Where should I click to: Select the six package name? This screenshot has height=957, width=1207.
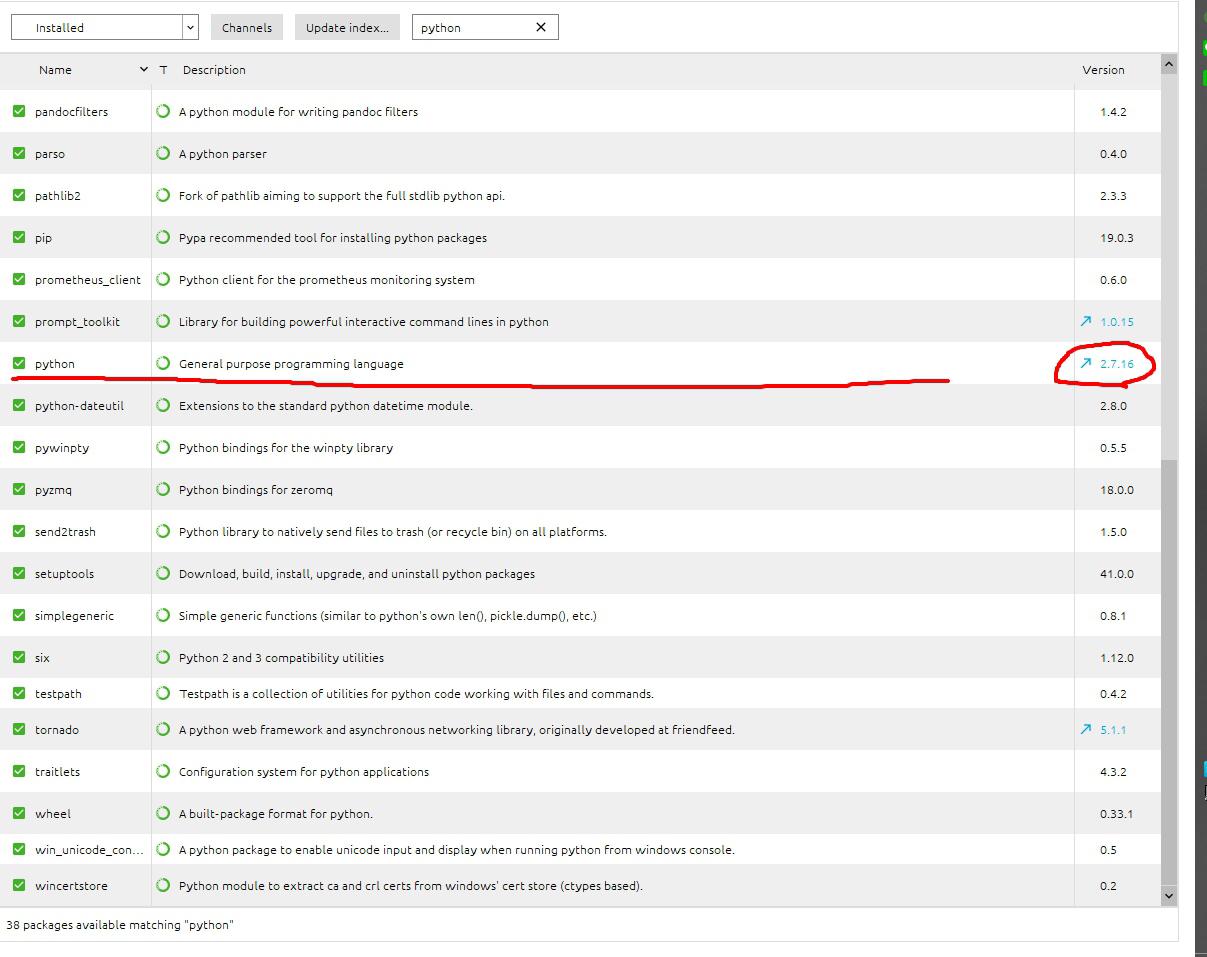tap(42, 658)
